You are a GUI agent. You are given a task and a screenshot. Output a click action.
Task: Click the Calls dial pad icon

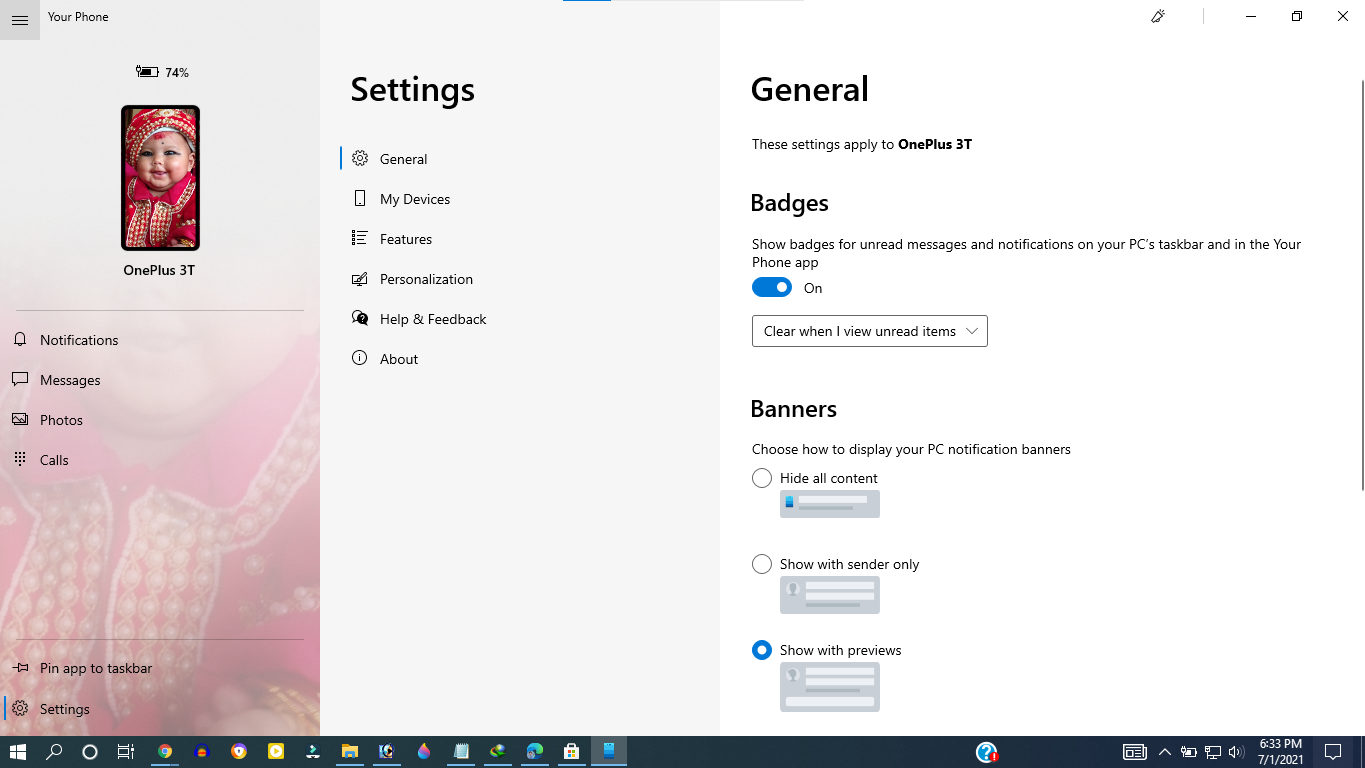click(x=20, y=460)
